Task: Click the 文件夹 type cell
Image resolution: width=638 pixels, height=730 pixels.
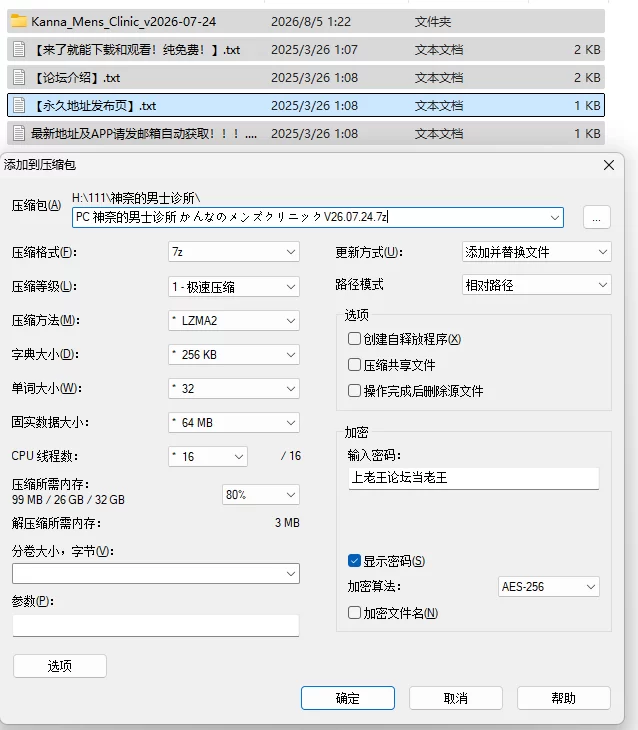Action: pyautogui.click(x=433, y=22)
